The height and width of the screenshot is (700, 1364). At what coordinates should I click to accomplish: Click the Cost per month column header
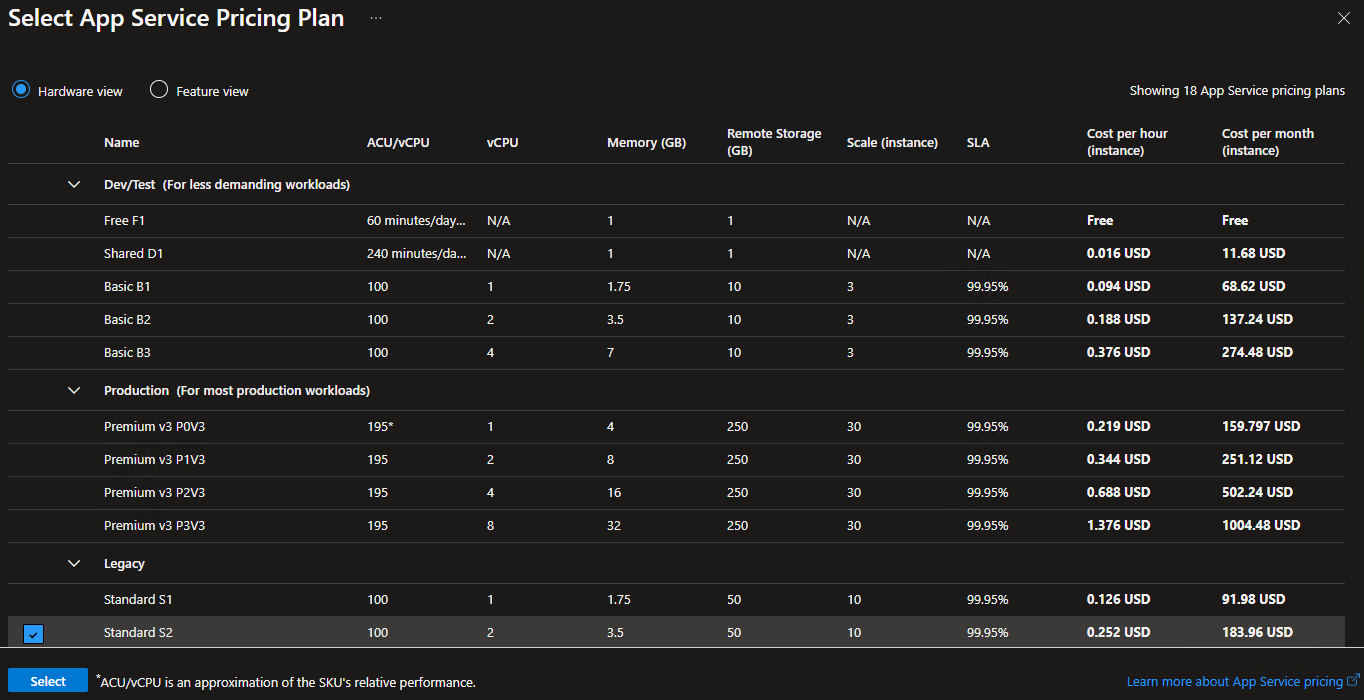[1268, 142]
